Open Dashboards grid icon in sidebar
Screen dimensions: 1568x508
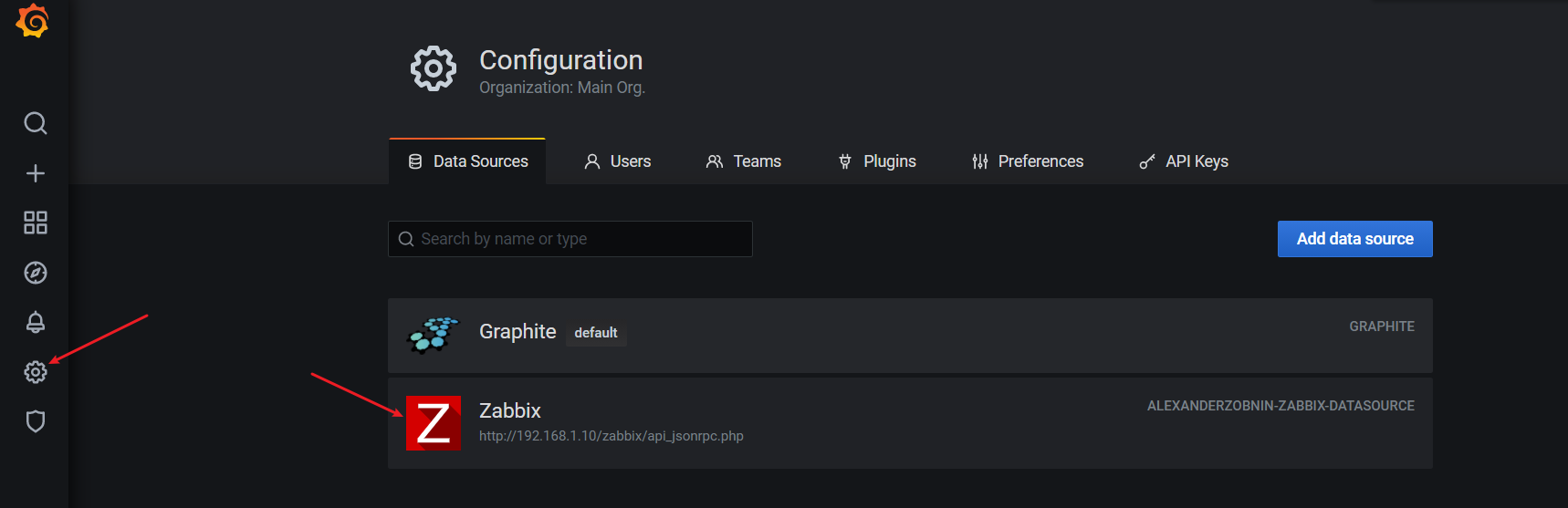36,223
